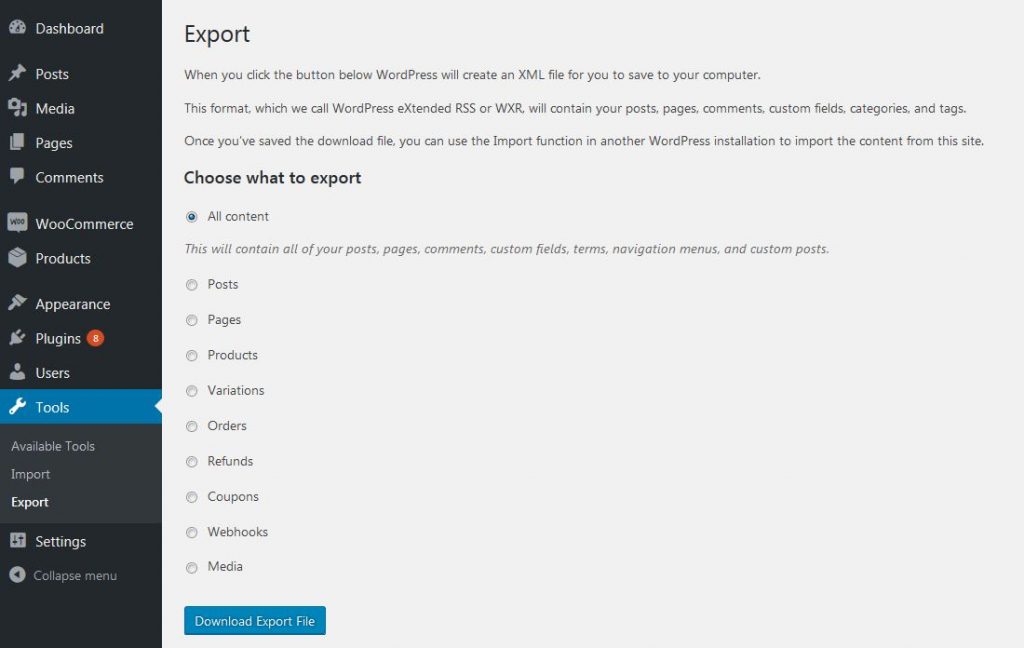Open the Plugins menu label
The image size is (1024, 648).
[58, 338]
